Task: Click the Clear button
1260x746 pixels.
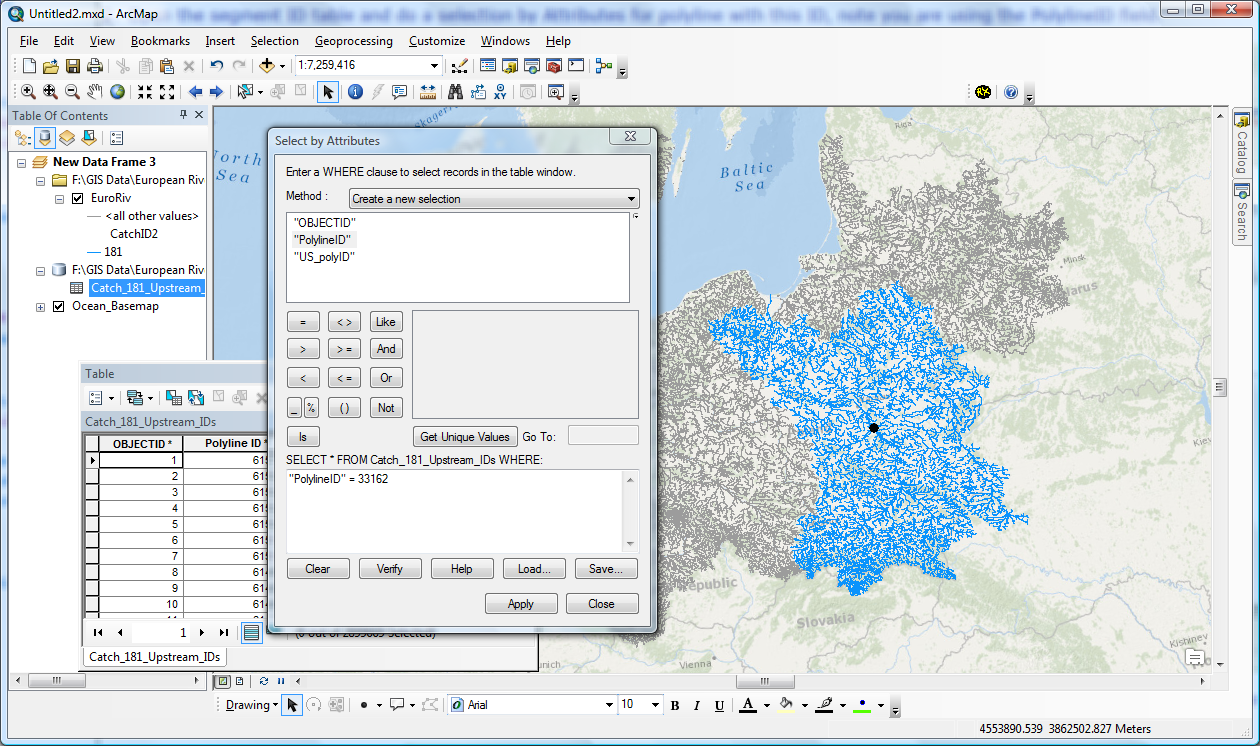Action: click(x=318, y=568)
